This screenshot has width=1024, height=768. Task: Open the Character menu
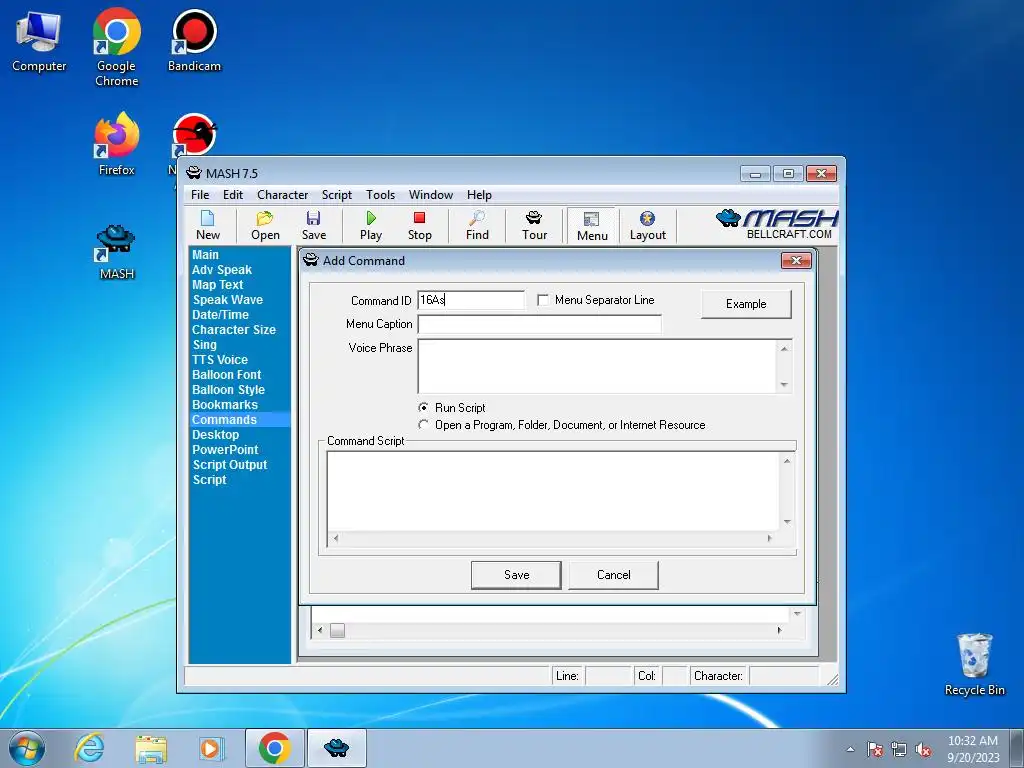pyautogui.click(x=282, y=195)
